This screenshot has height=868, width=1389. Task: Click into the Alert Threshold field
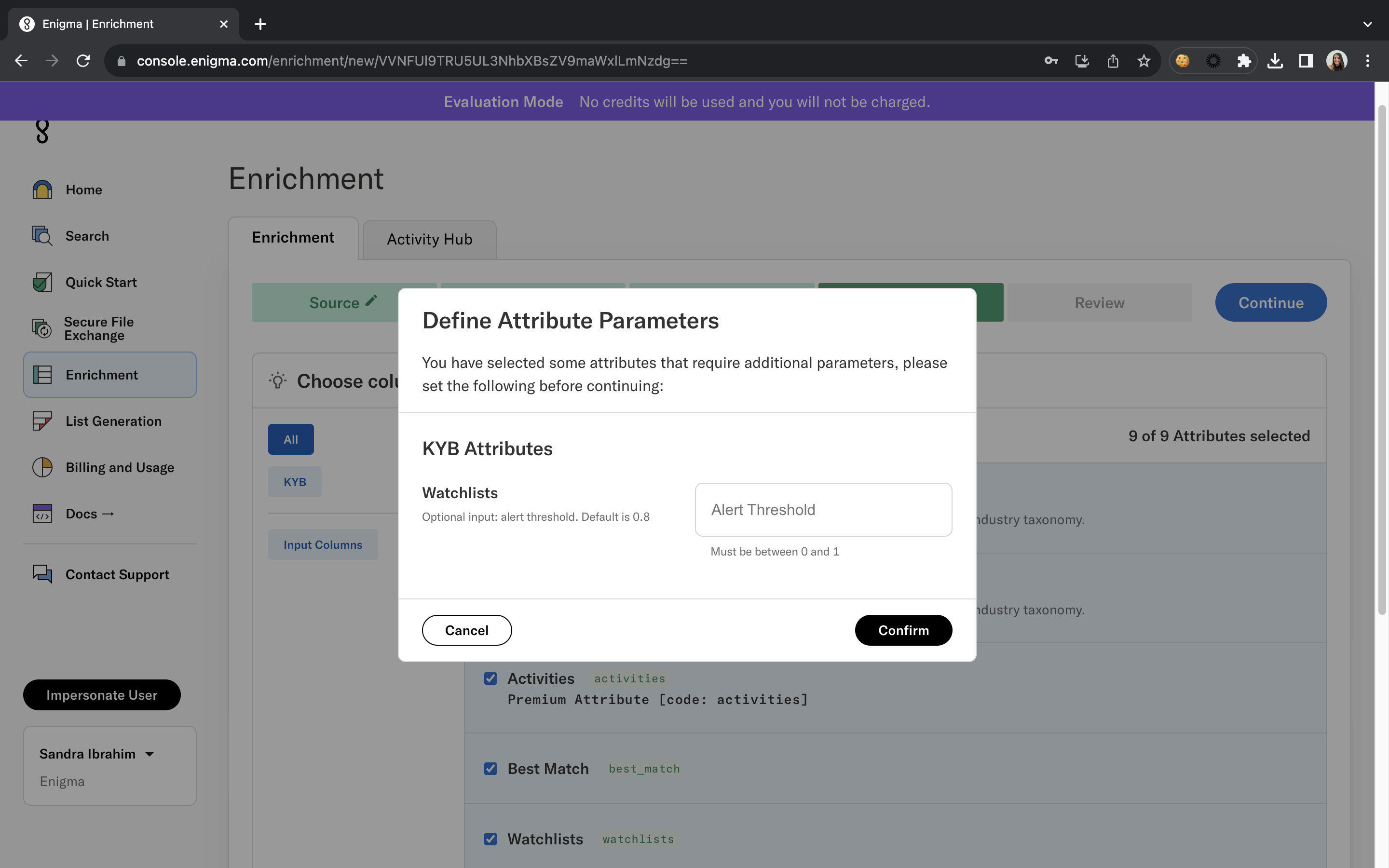click(x=823, y=510)
